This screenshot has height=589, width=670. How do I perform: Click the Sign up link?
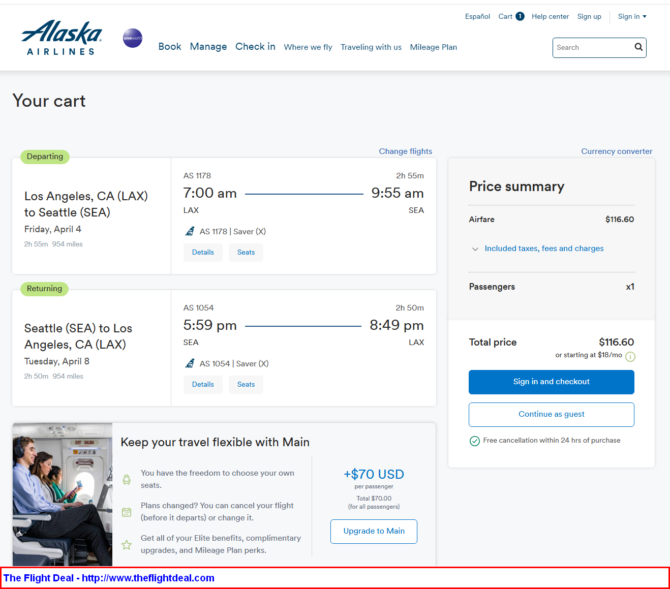coord(589,16)
